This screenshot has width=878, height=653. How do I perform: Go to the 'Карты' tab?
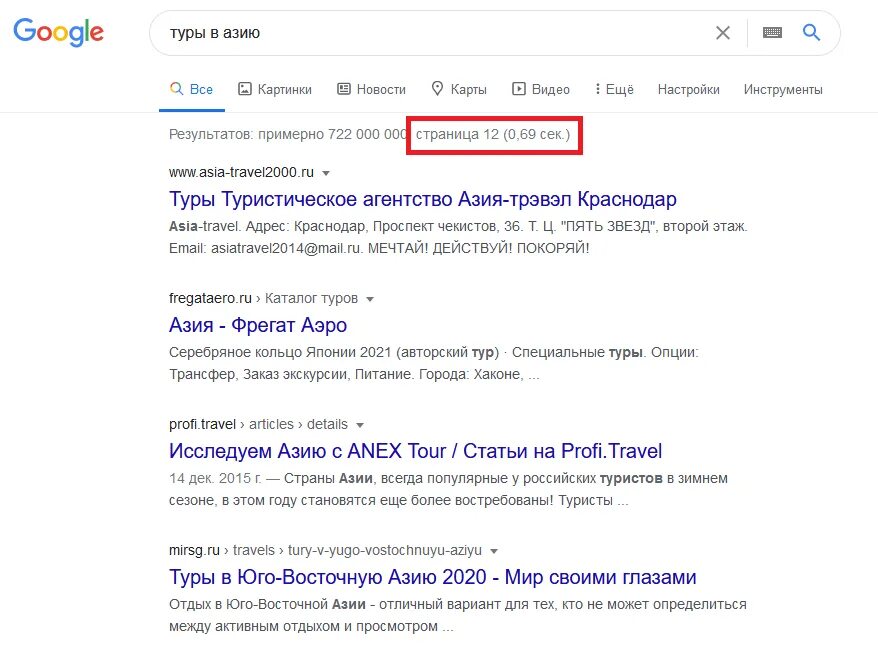point(459,90)
